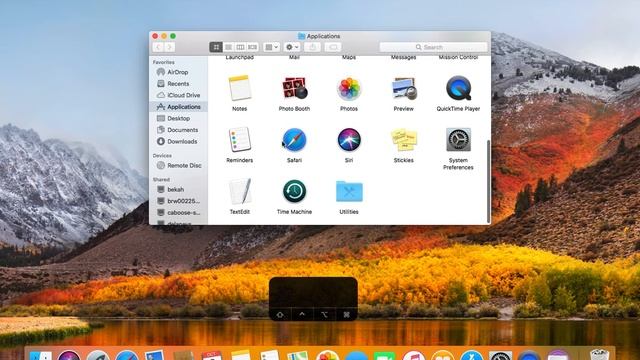Screen dimensions: 640x360
Task: Switch to list view
Action: pyautogui.click(x=228, y=47)
